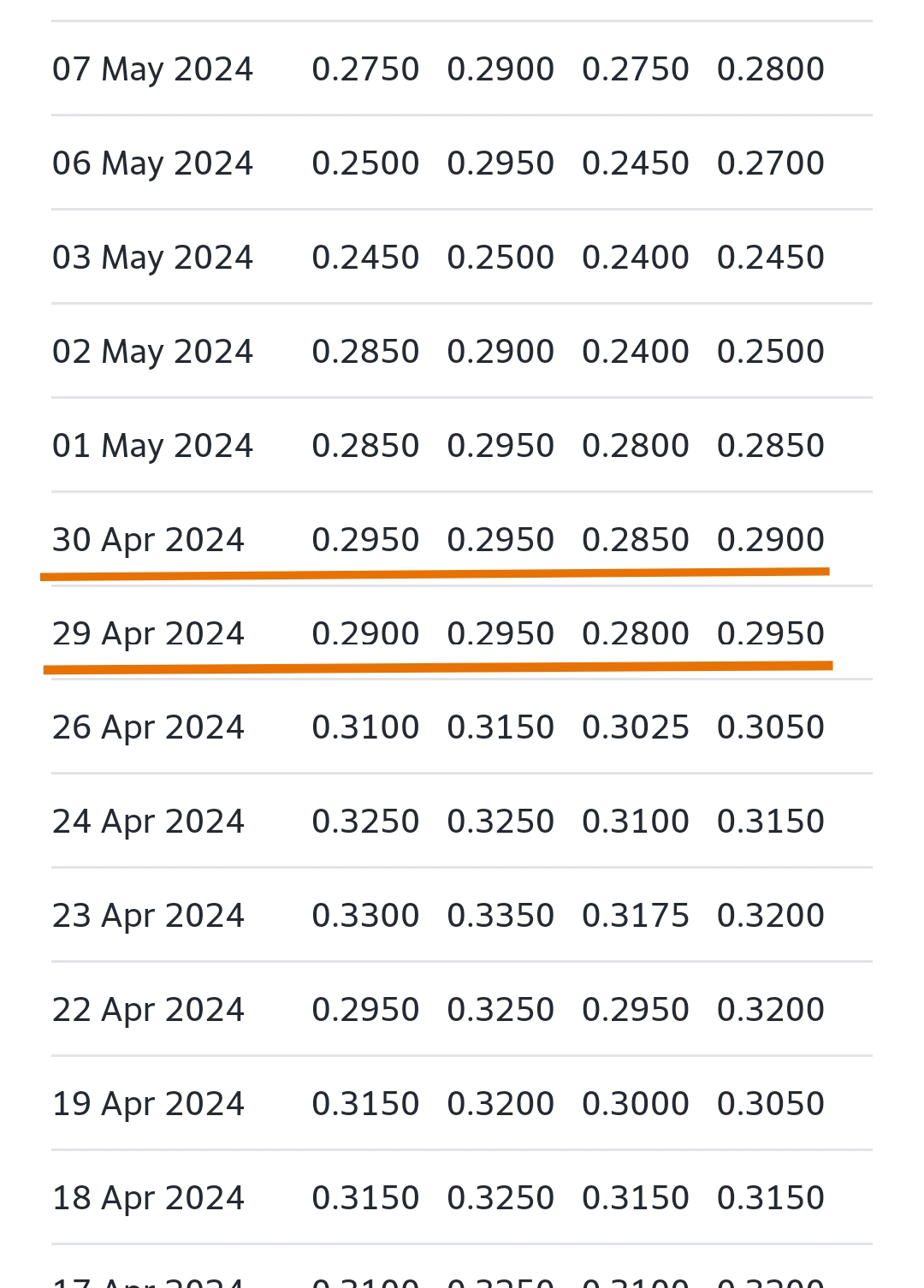The width and height of the screenshot is (924, 1288).
Task: Select the 02 May 2024 date cell
Action: 152,352
